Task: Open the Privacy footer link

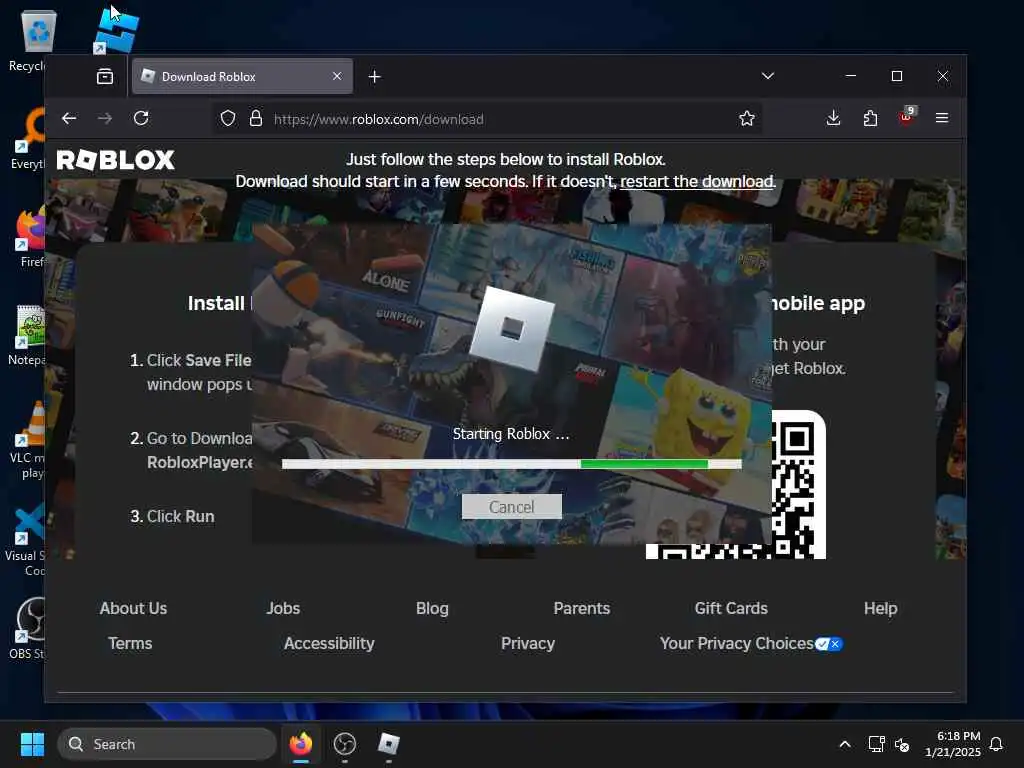Action: tap(528, 644)
